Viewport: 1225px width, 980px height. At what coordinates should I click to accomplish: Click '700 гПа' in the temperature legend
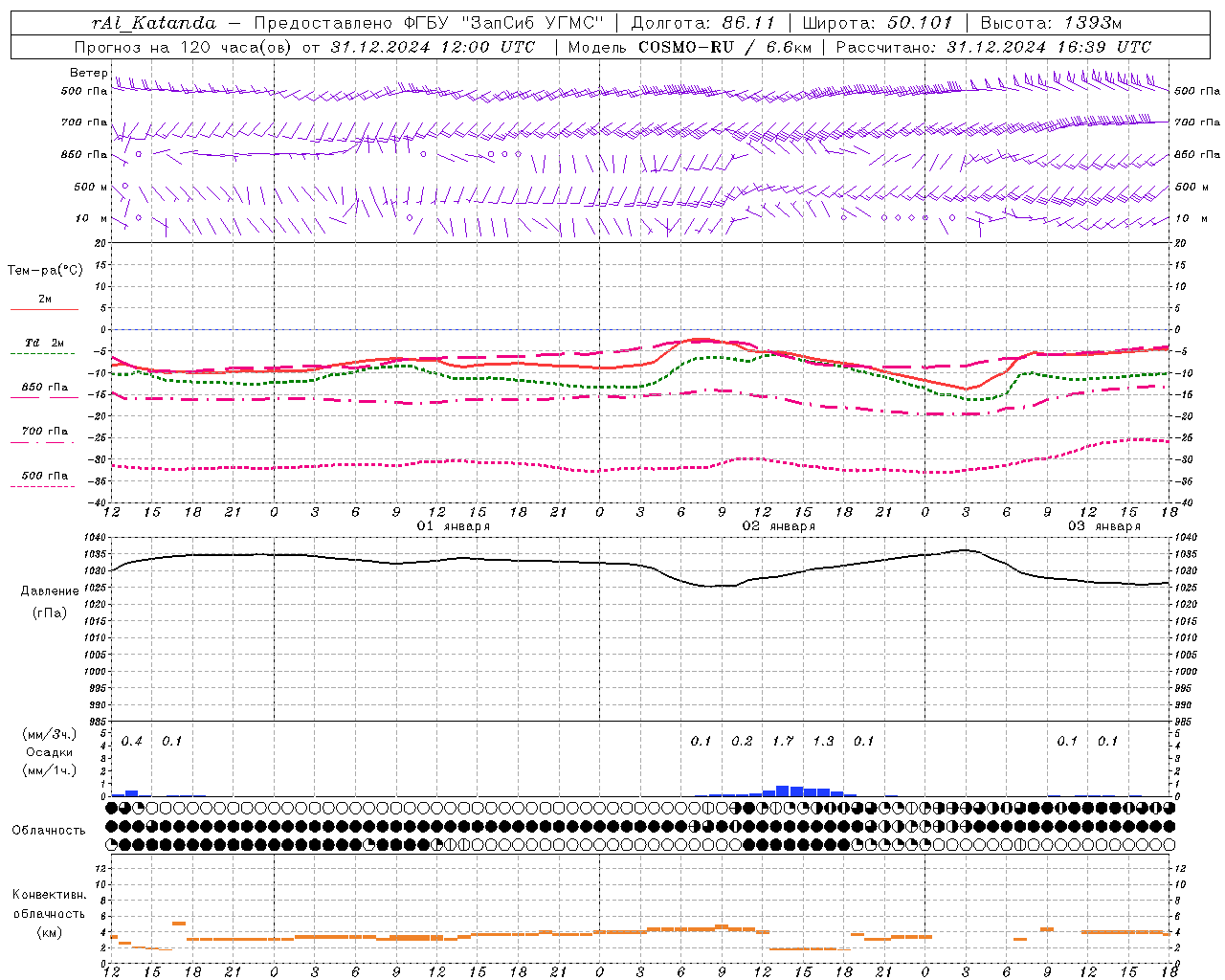click(45, 432)
